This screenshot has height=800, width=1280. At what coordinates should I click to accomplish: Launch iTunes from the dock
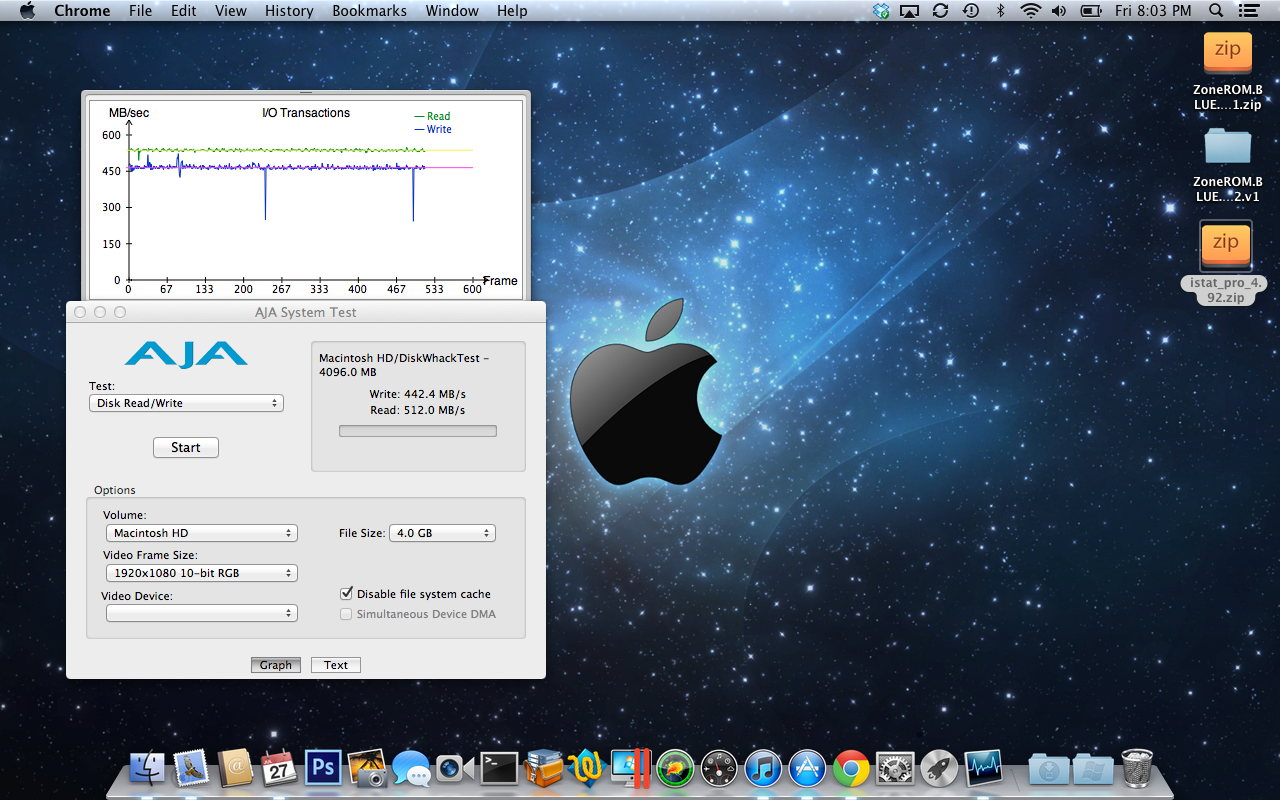763,768
